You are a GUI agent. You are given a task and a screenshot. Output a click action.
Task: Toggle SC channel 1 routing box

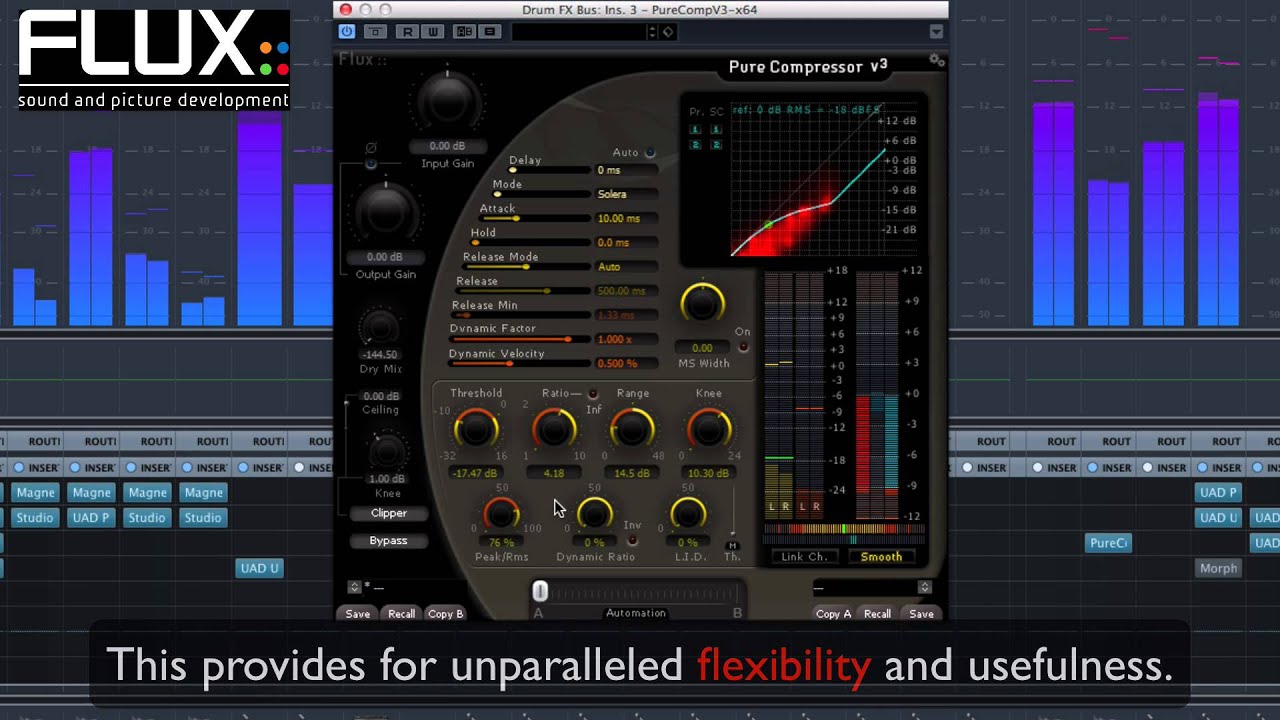pyautogui.click(x=716, y=130)
